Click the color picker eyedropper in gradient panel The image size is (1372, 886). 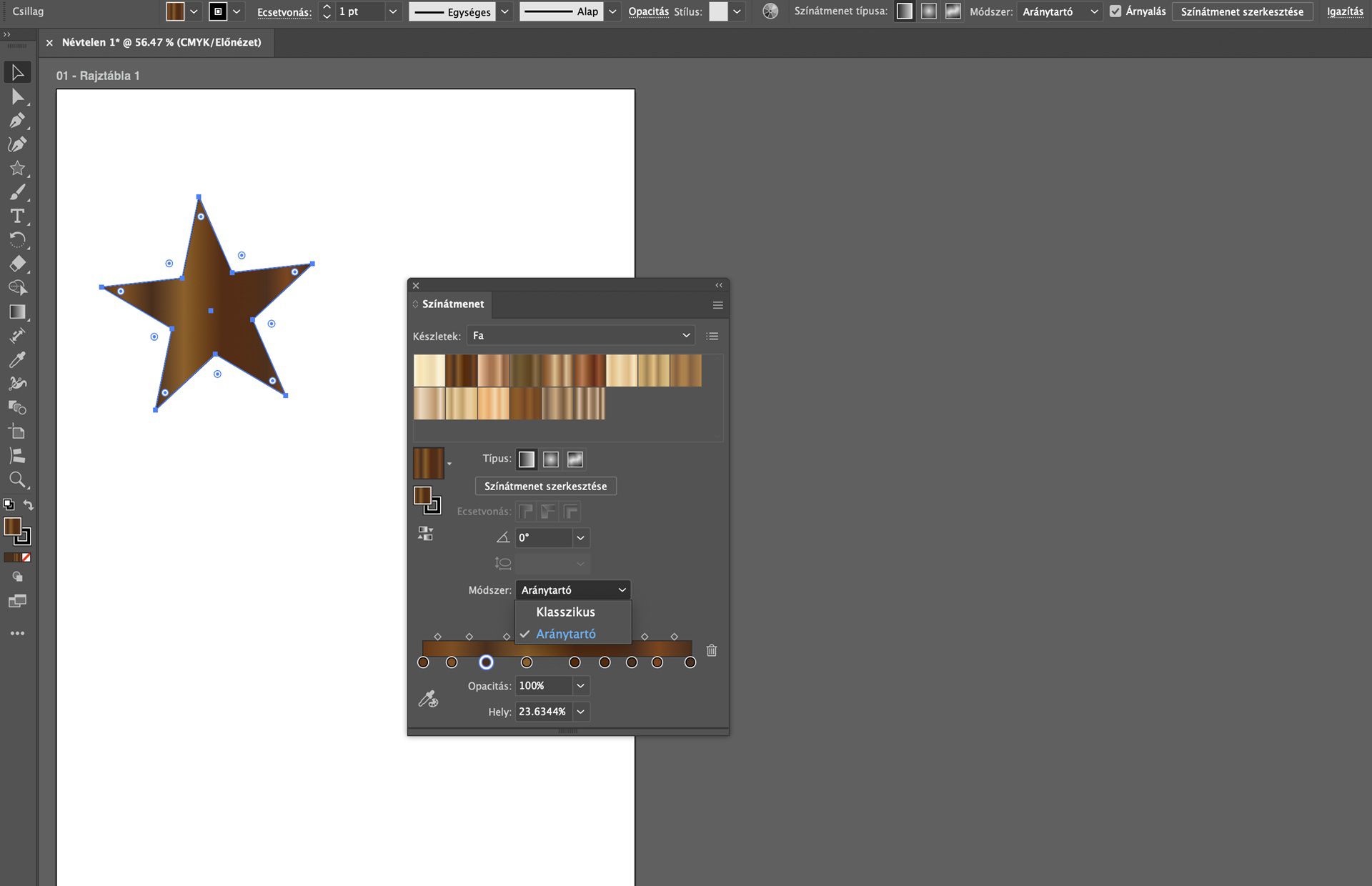[x=428, y=699]
